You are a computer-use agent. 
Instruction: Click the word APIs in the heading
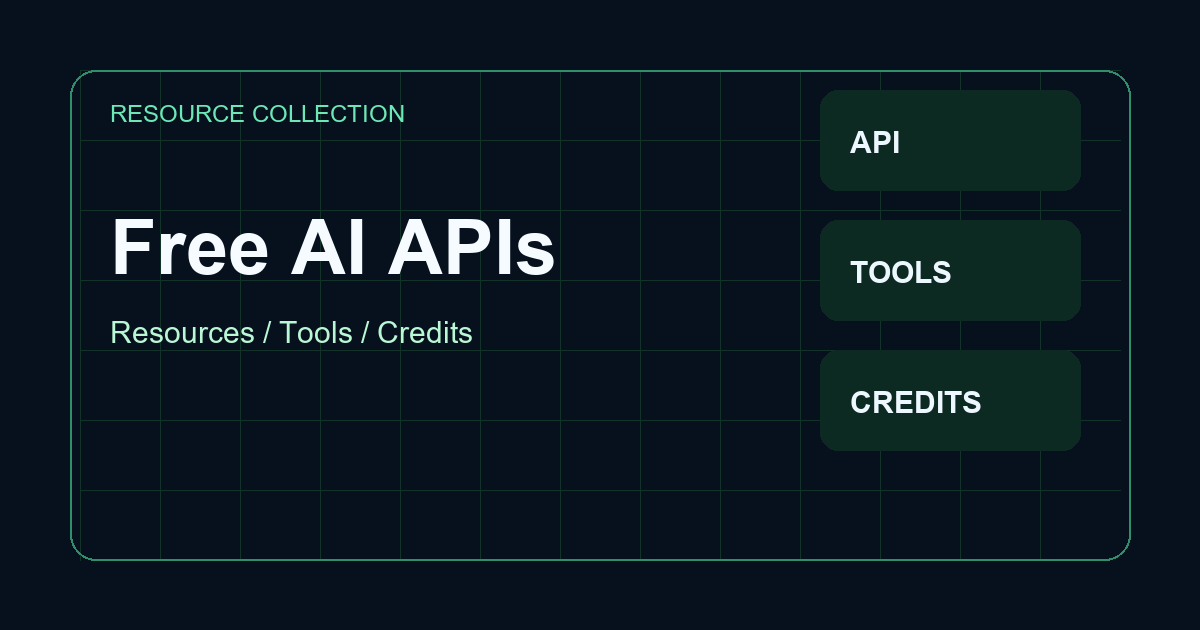pyautogui.click(x=471, y=247)
